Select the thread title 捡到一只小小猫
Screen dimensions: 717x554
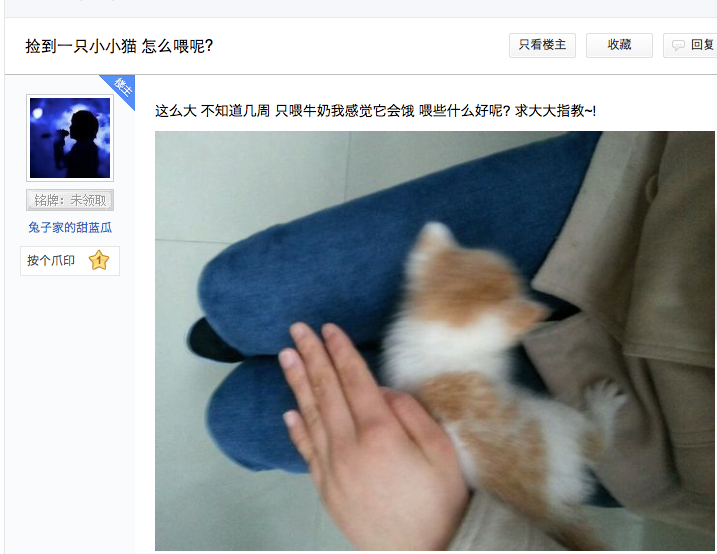(x=81, y=46)
